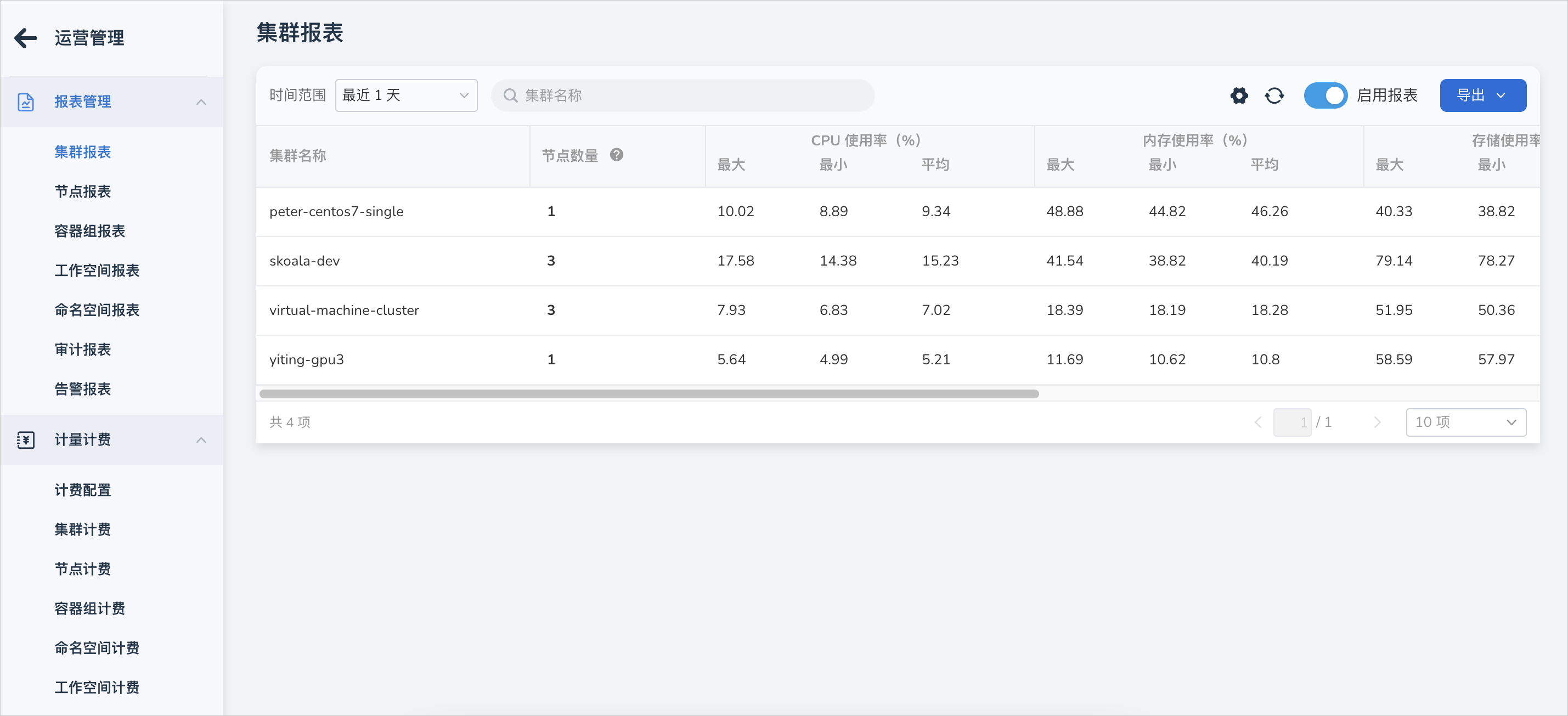Open 容器组报表 in the sidebar
Image resolution: width=1568 pixels, height=716 pixels.
point(89,231)
